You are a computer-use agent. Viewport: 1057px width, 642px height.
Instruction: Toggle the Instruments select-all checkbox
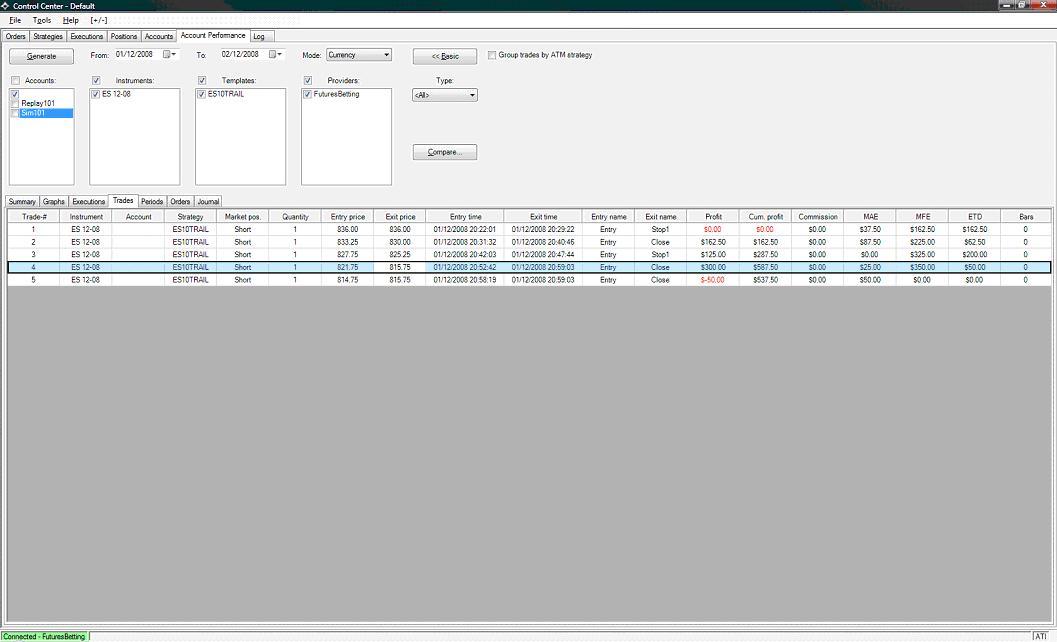(96, 80)
